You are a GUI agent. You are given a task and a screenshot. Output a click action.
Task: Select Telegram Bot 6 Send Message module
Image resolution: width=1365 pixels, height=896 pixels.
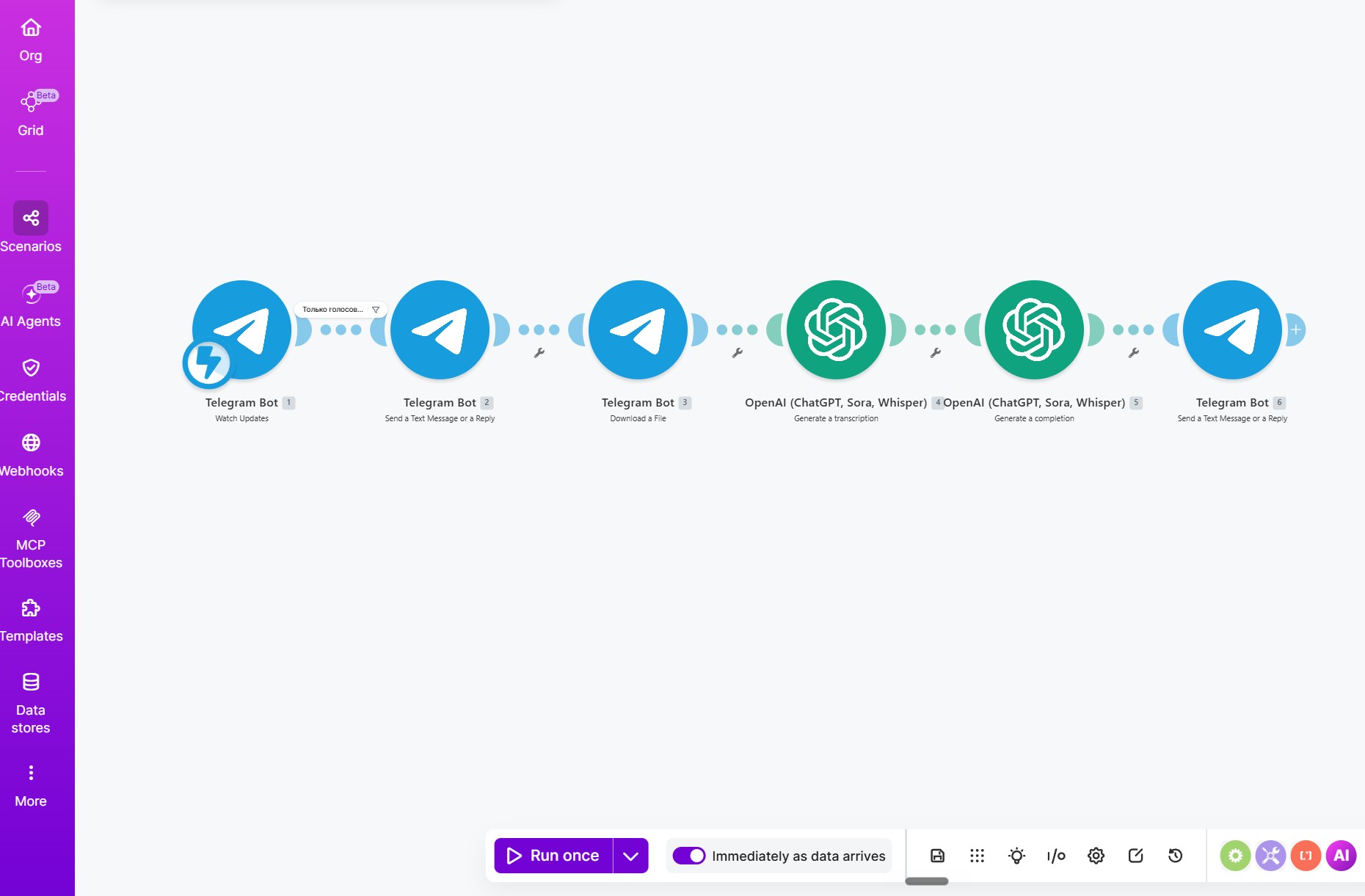(x=1233, y=329)
